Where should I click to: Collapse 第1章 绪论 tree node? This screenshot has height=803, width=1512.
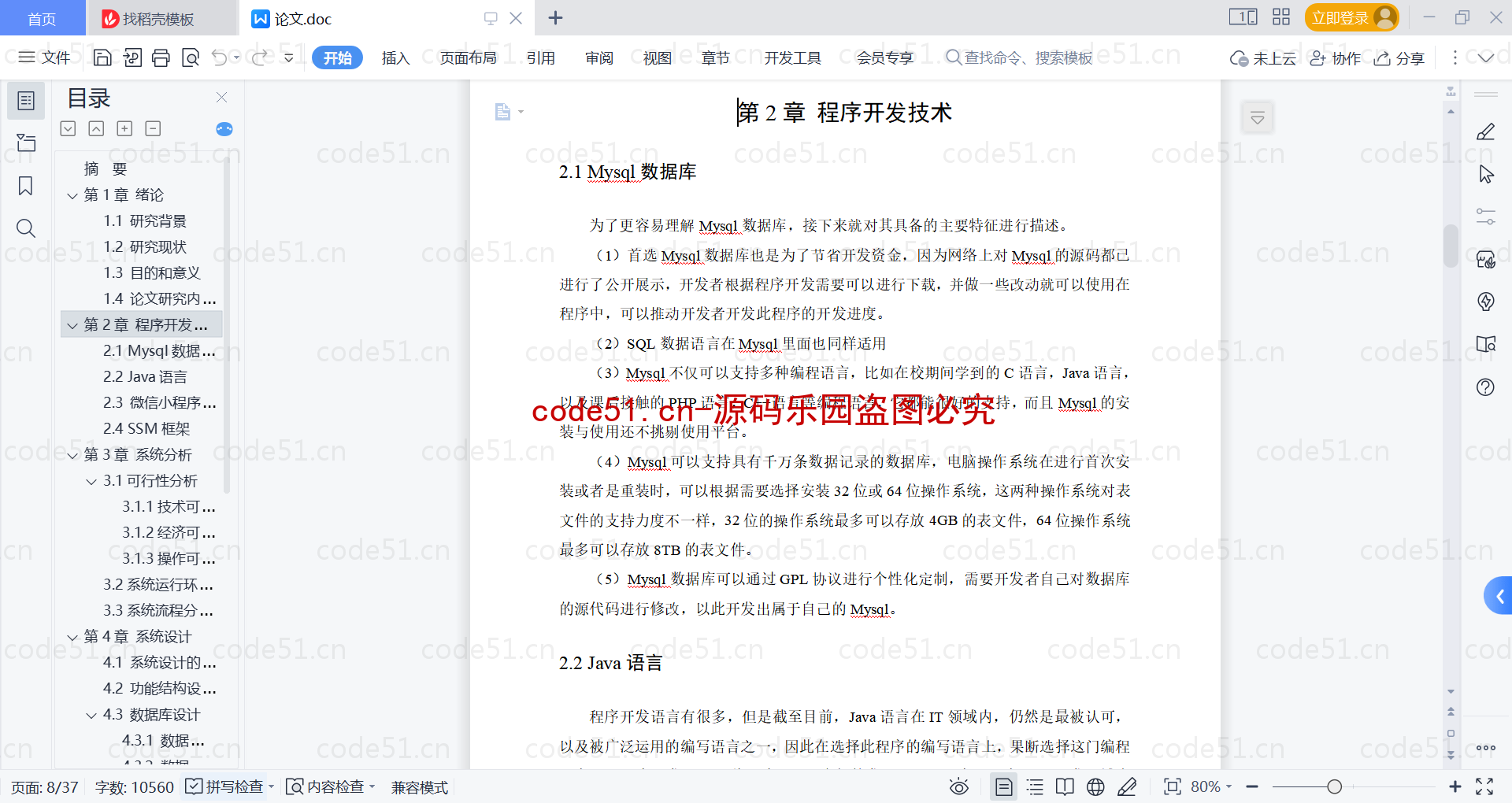[x=72, y=195]
